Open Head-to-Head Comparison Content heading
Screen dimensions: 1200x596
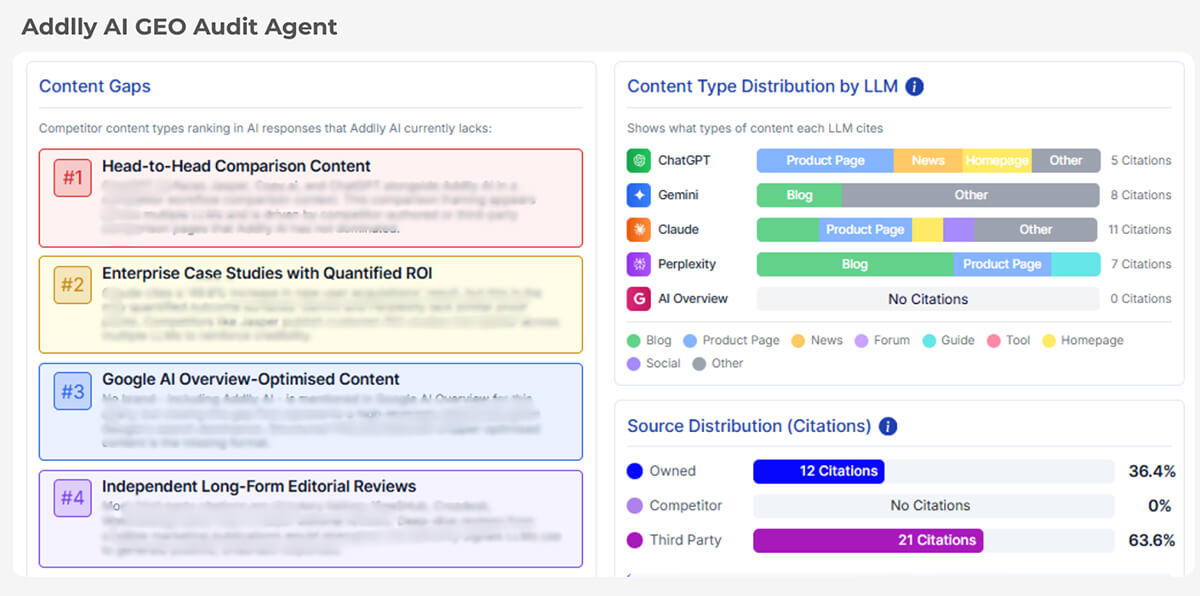[x=236, y=166]
